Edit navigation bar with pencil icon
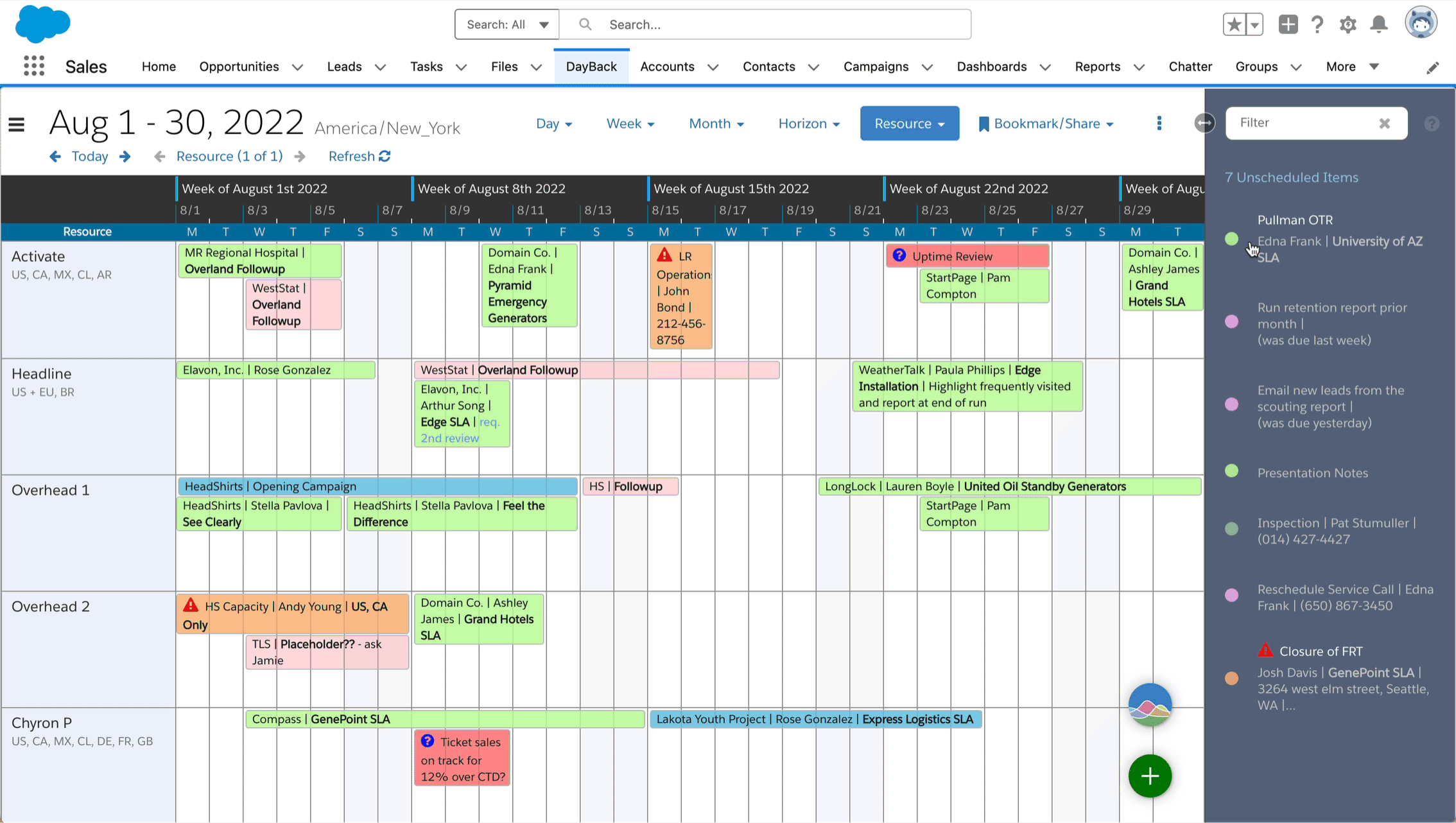 [x=1433, y=67]
